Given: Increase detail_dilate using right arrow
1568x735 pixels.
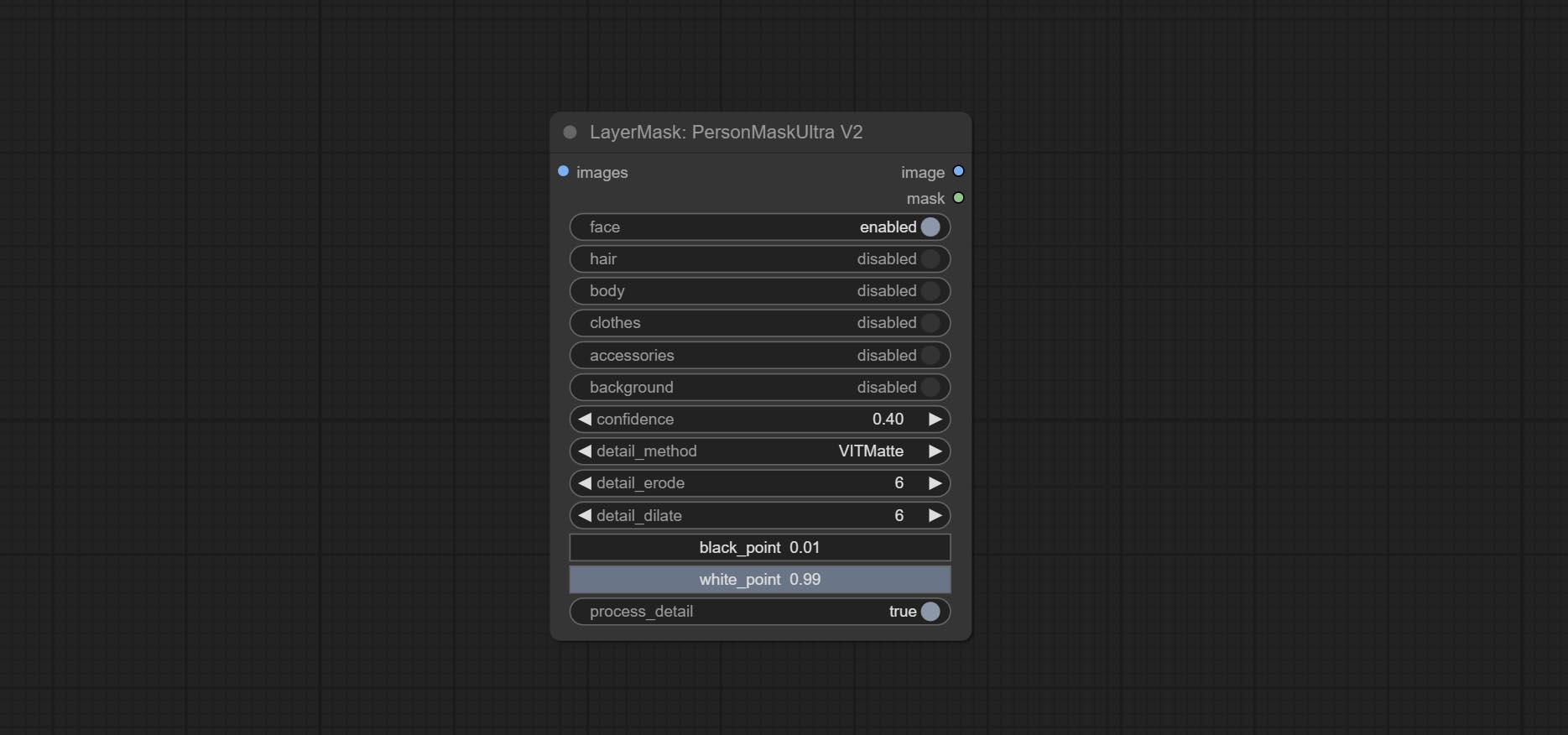Looking at the screenshot, I should (x=935, y=515).
